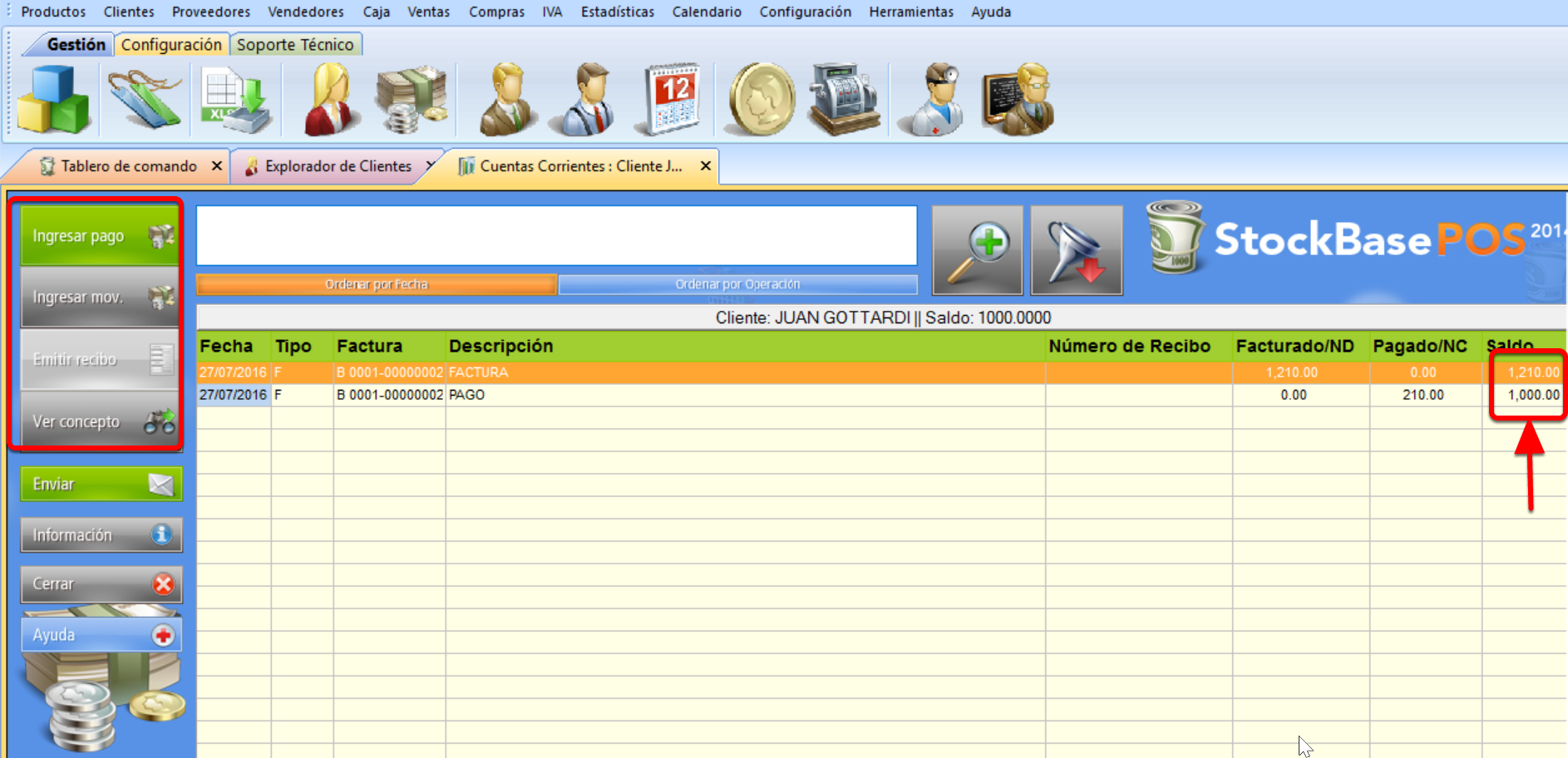This screenshot has width=1568, height=758.
Task: Open the Configuración menu in menu bar
Action: tap(806, 12)
